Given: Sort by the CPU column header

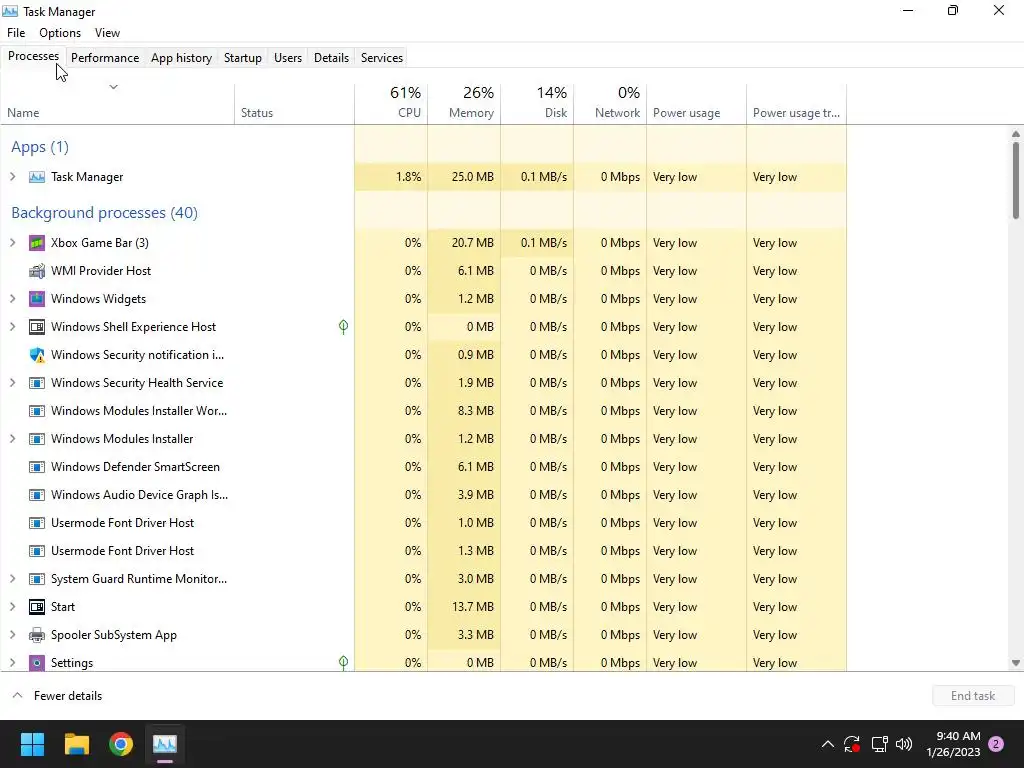Looking at the screenshot, I should (x=391, y=103).
